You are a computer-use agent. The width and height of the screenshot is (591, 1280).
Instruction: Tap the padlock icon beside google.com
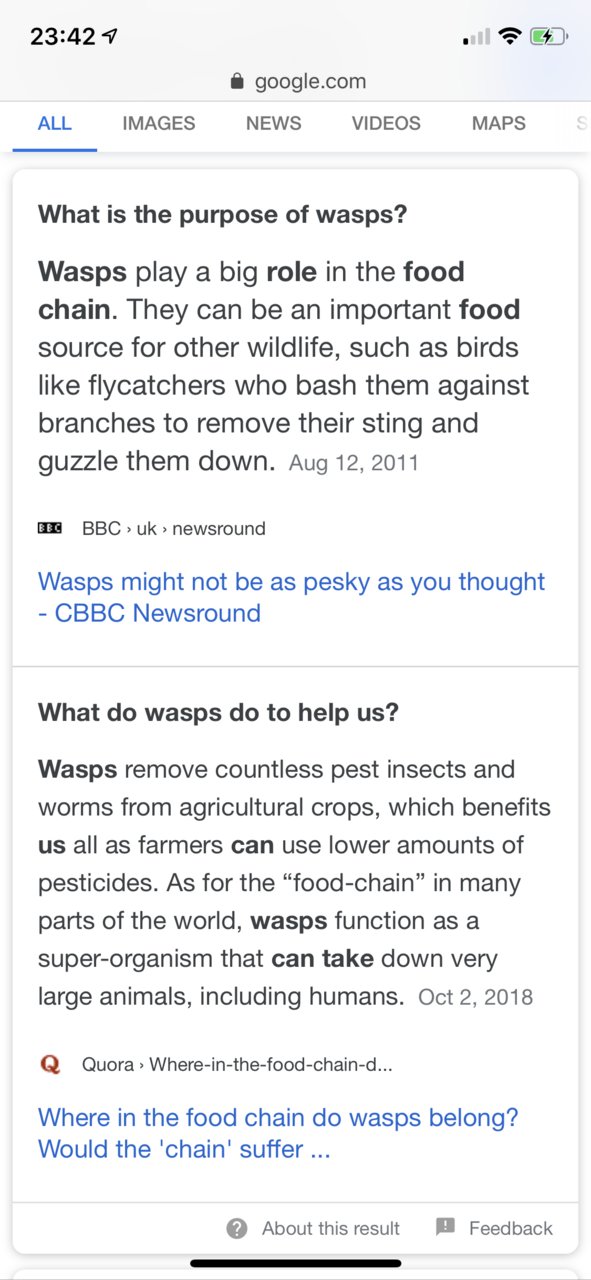pos(237,82)
